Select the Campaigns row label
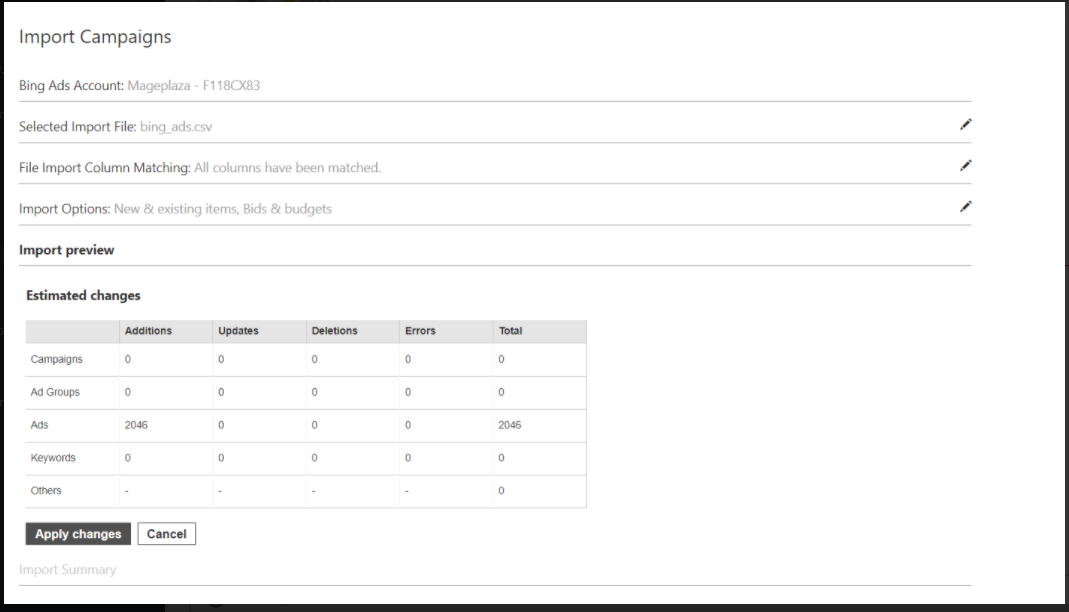 (57, 359)
